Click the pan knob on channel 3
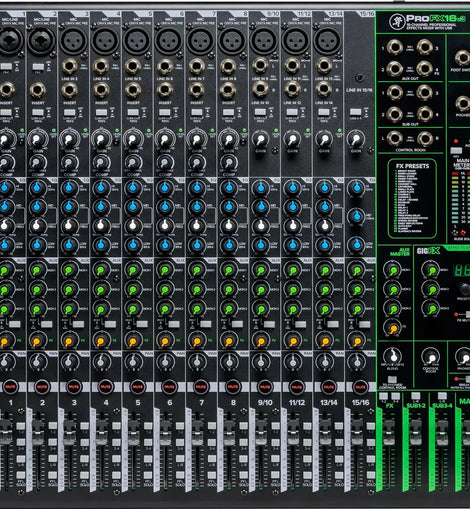Screen dimensions: 470x509 (x=69, y=361)
